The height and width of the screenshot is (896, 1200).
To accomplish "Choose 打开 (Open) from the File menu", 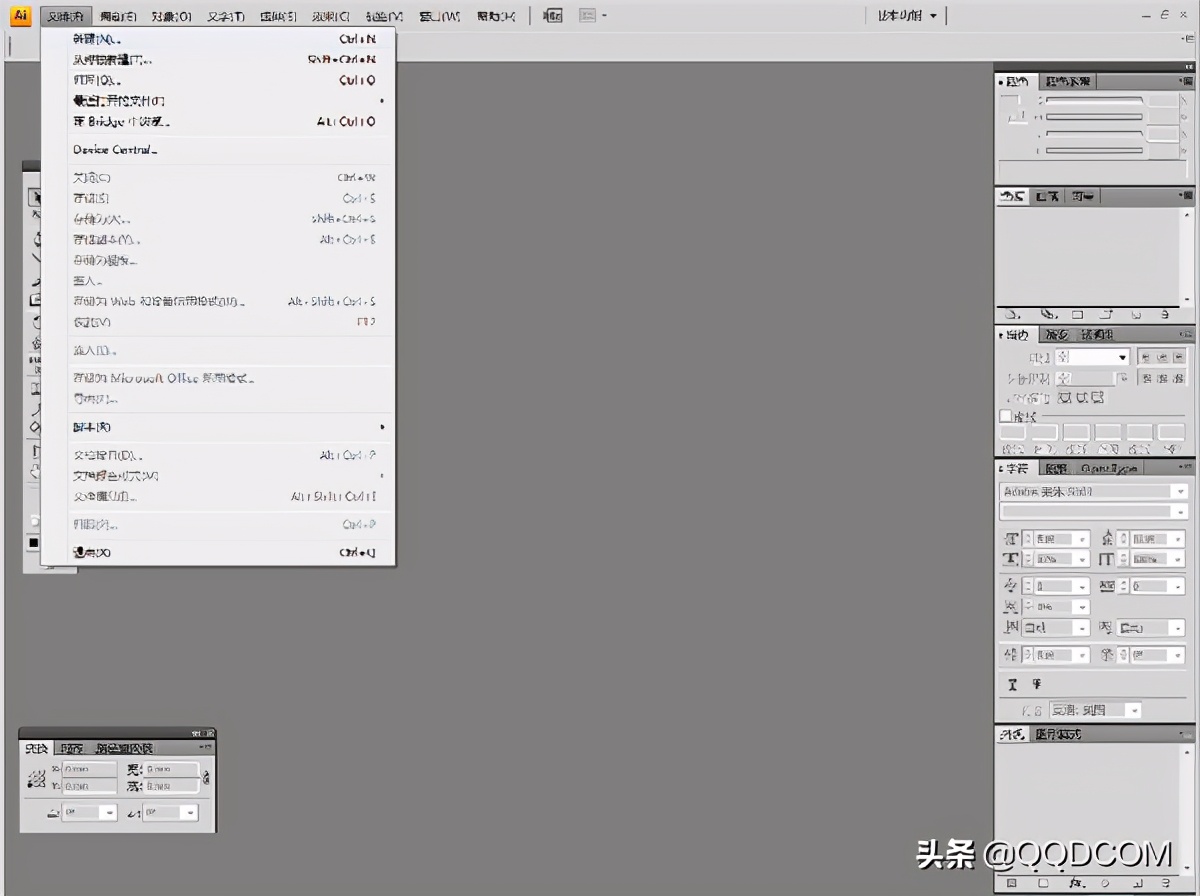I will [x=93, y=80].
